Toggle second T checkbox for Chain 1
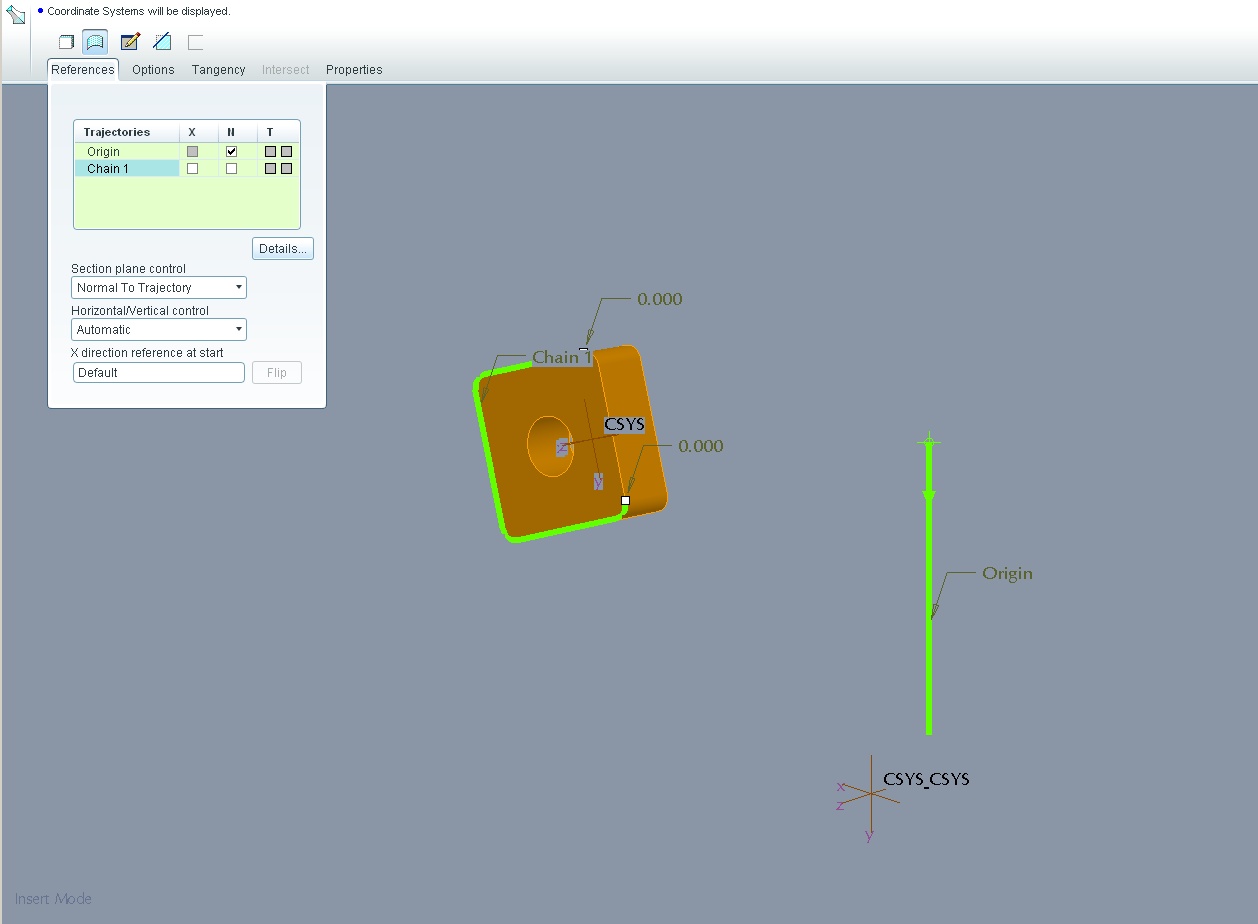Screen dimensions: 1258x924 [x=286, y=169]
